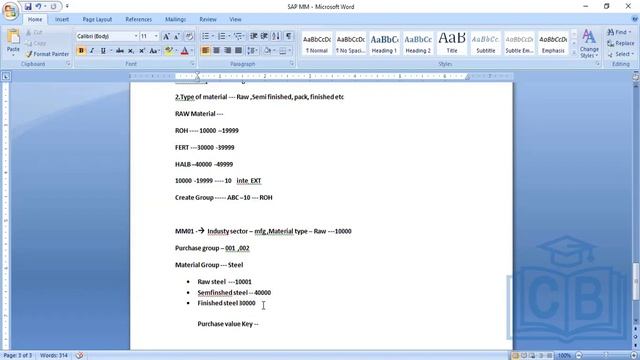Click the Office button

[10, 11]
